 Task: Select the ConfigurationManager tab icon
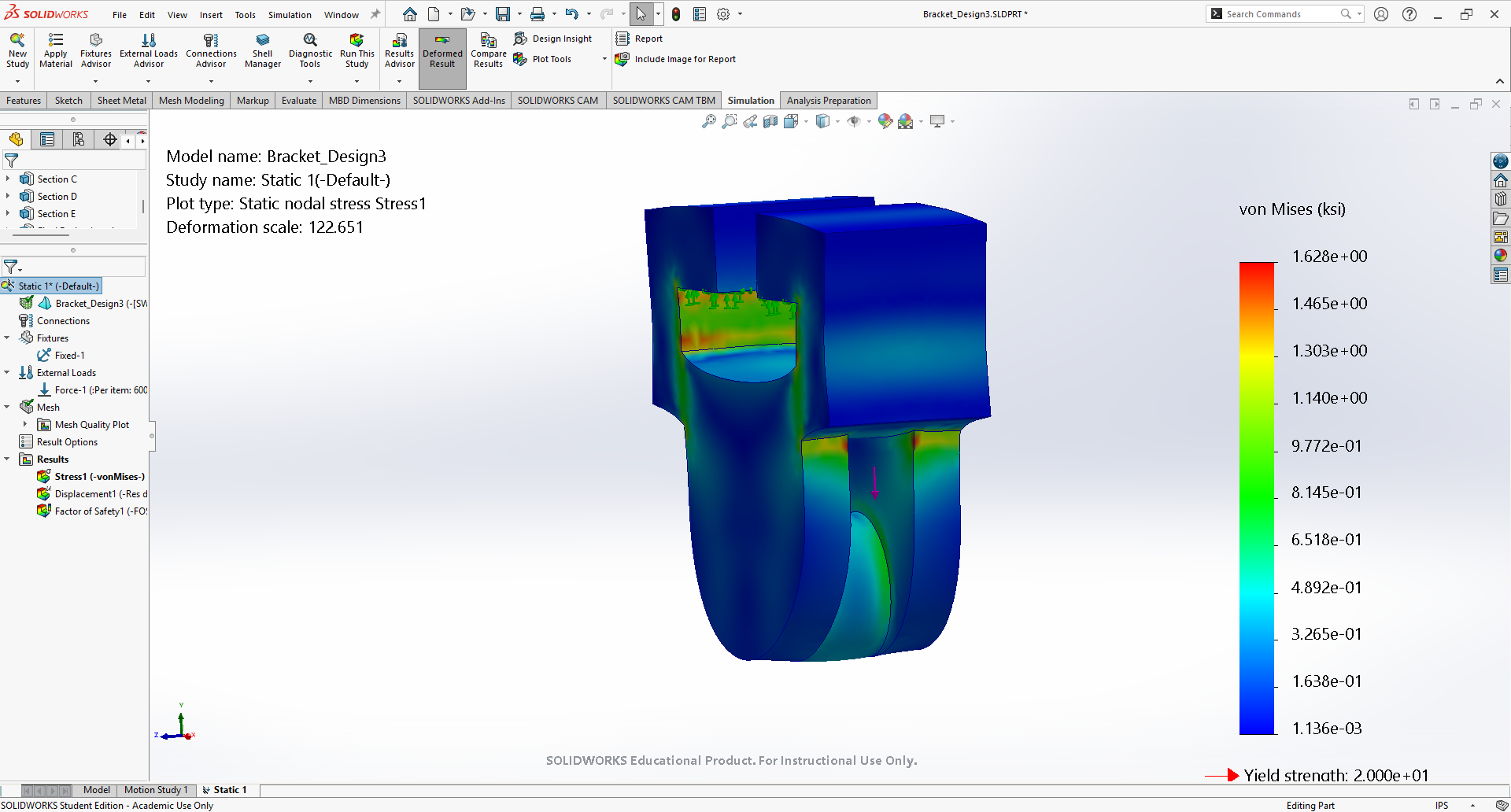[79, 140]
